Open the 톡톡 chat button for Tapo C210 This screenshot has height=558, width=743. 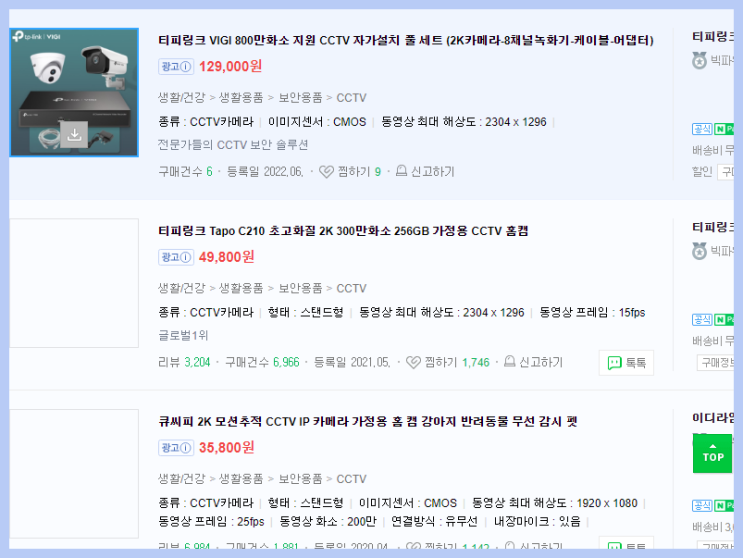[626, 363]
